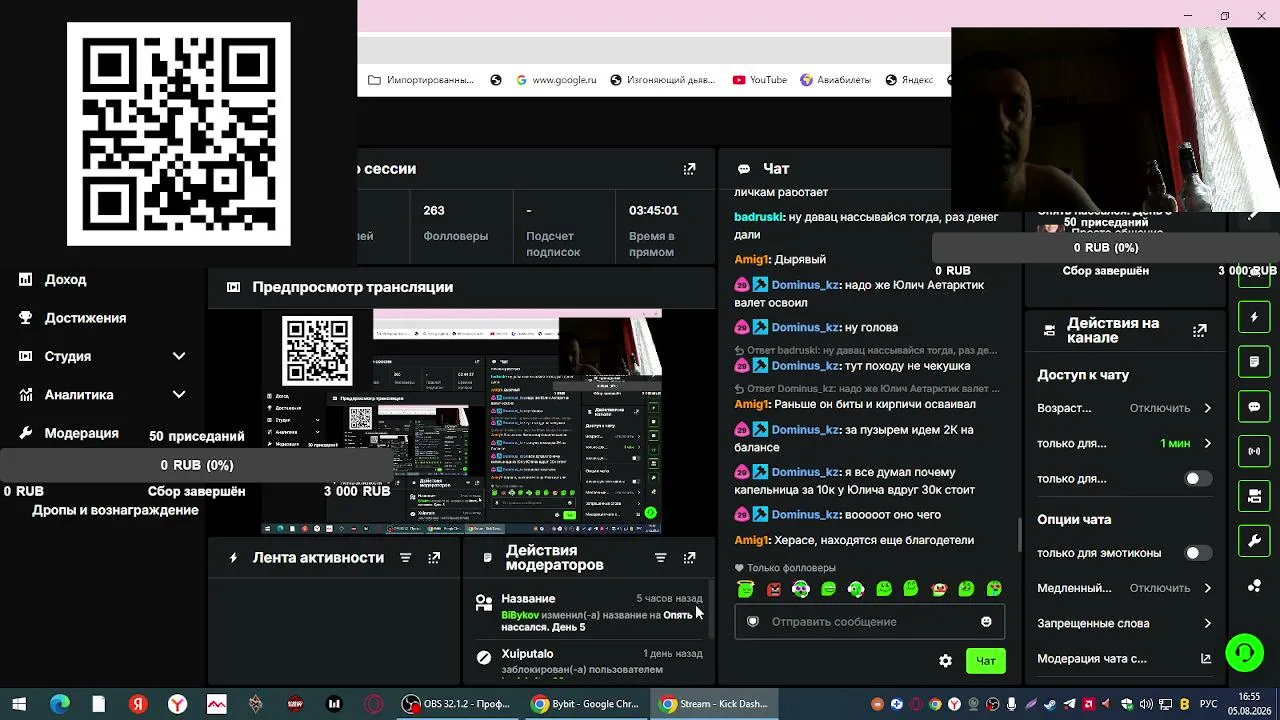Click '263' followers count value
Image resolution: width=1280 pixels, height=720 pixels.
(434, 210)
